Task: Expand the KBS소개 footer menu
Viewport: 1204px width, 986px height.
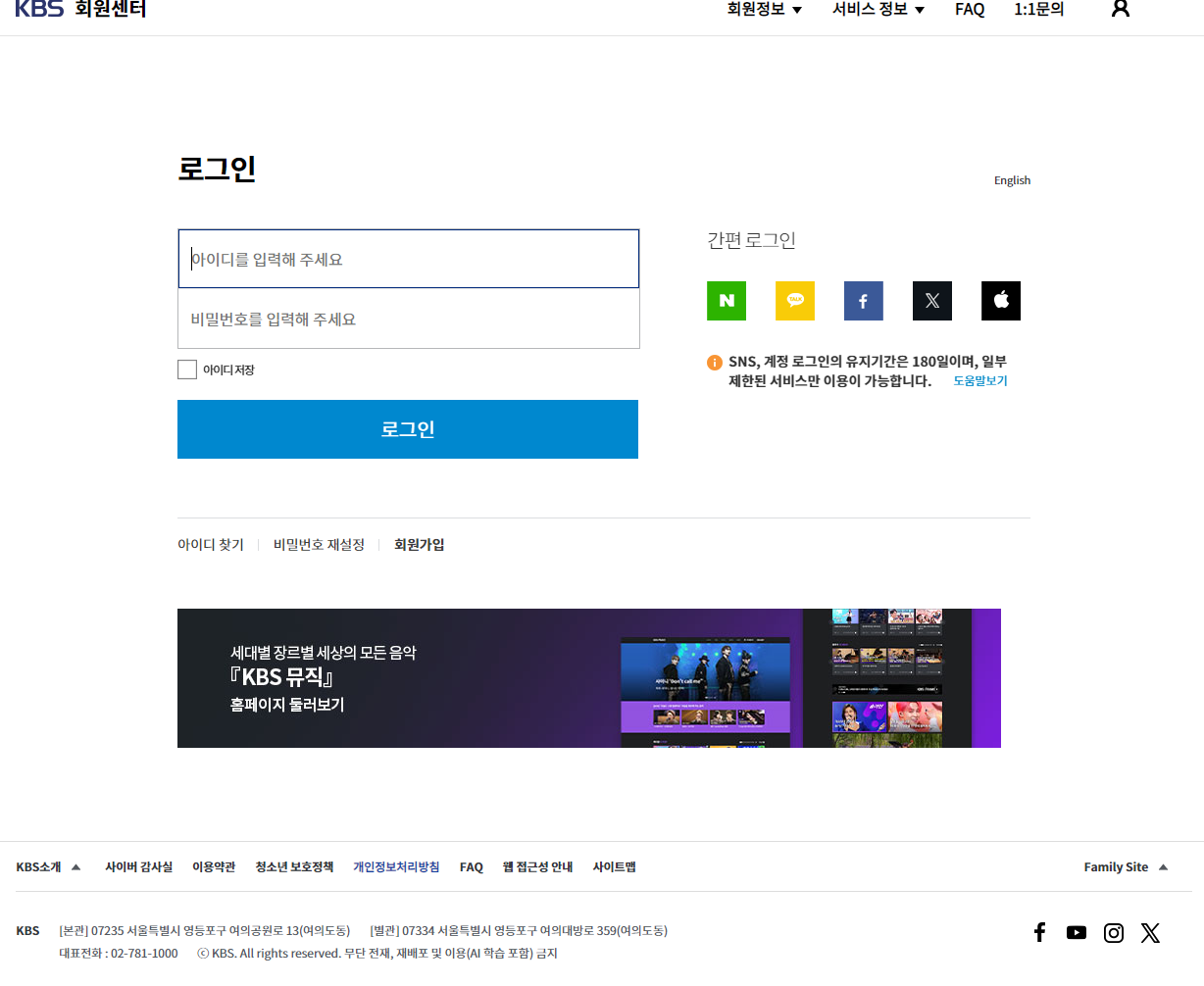Action: click(48, 867)
